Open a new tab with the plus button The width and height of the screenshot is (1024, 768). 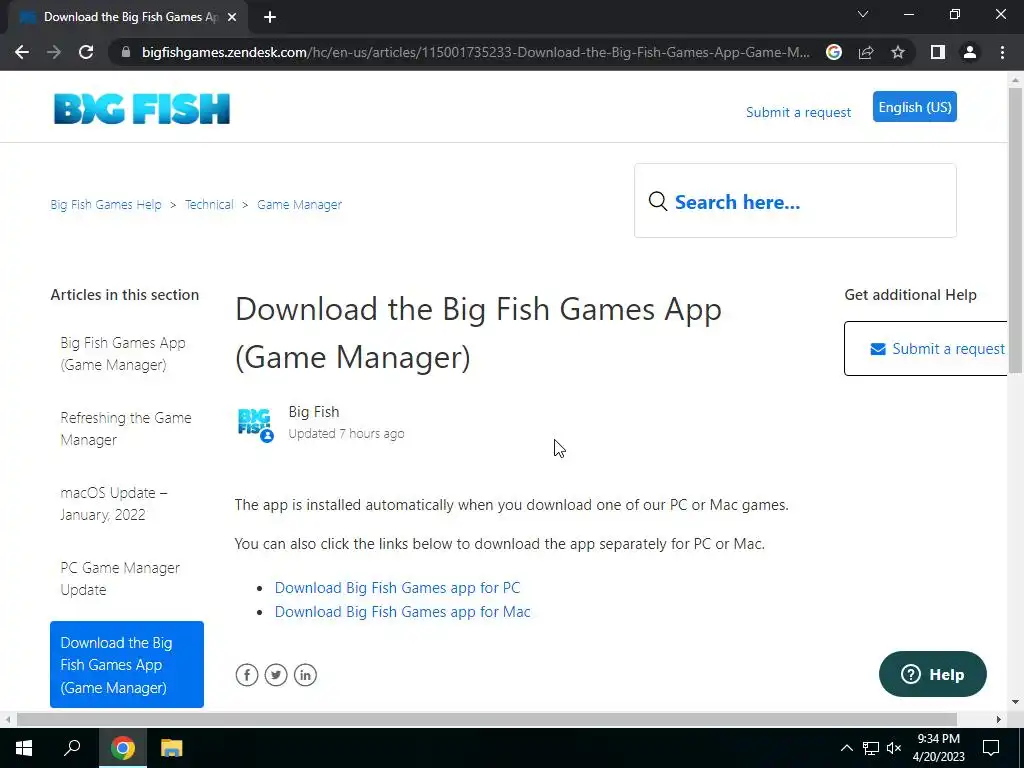click(x=270, y=17)
